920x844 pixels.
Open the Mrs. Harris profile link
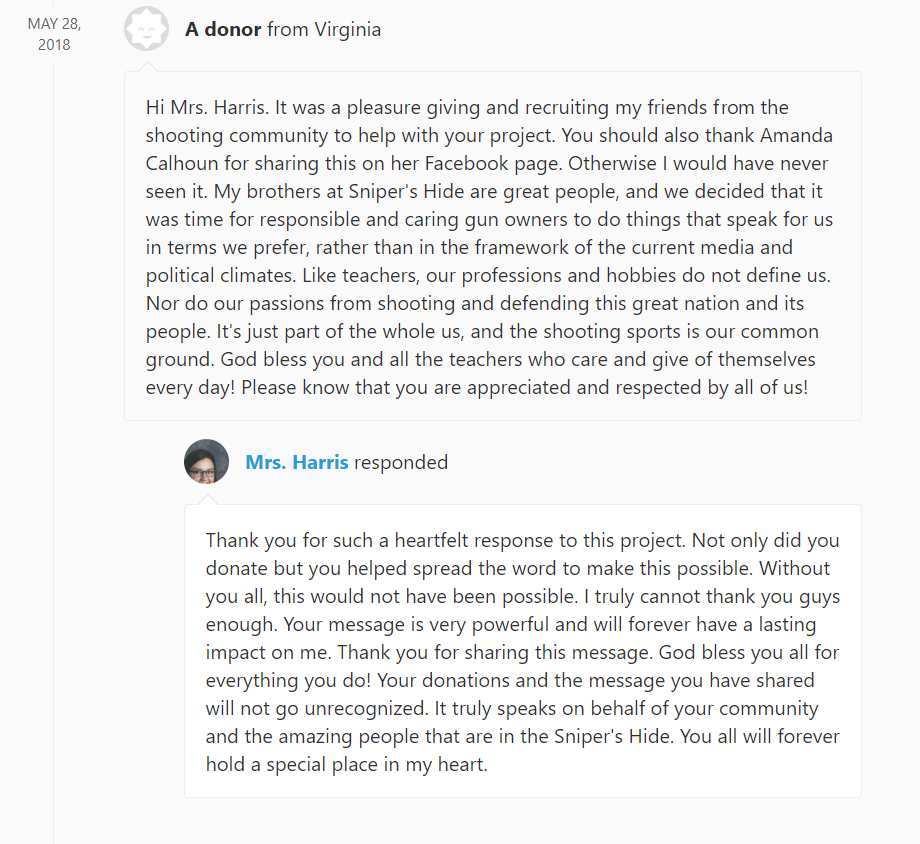pyautogui.click(x=296, y=463)
